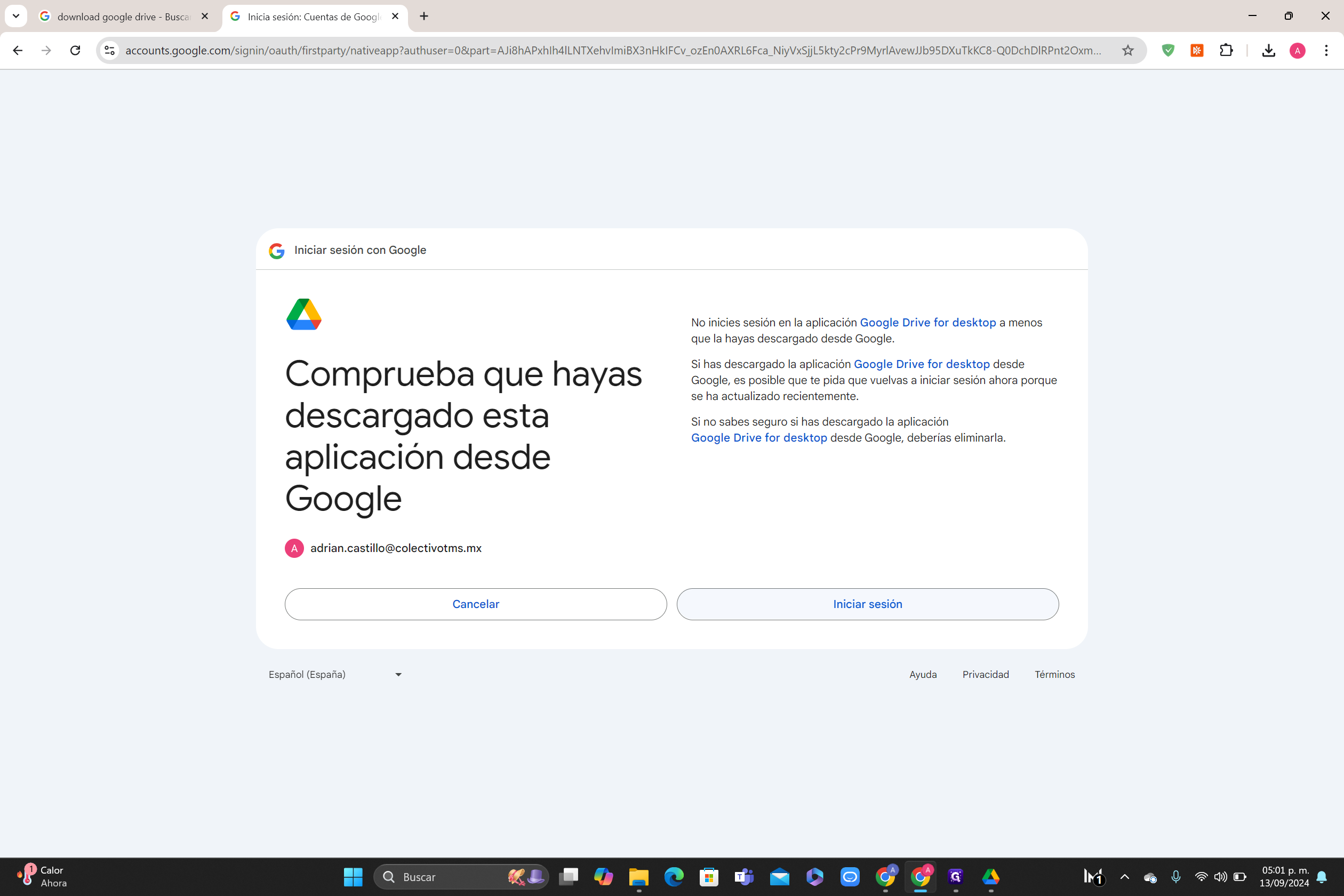The height and width of the screenshot is (896, 1344).
Task: Open Chrome three-dot menu
Action: pyautogui.click(x=1326, y=50)
